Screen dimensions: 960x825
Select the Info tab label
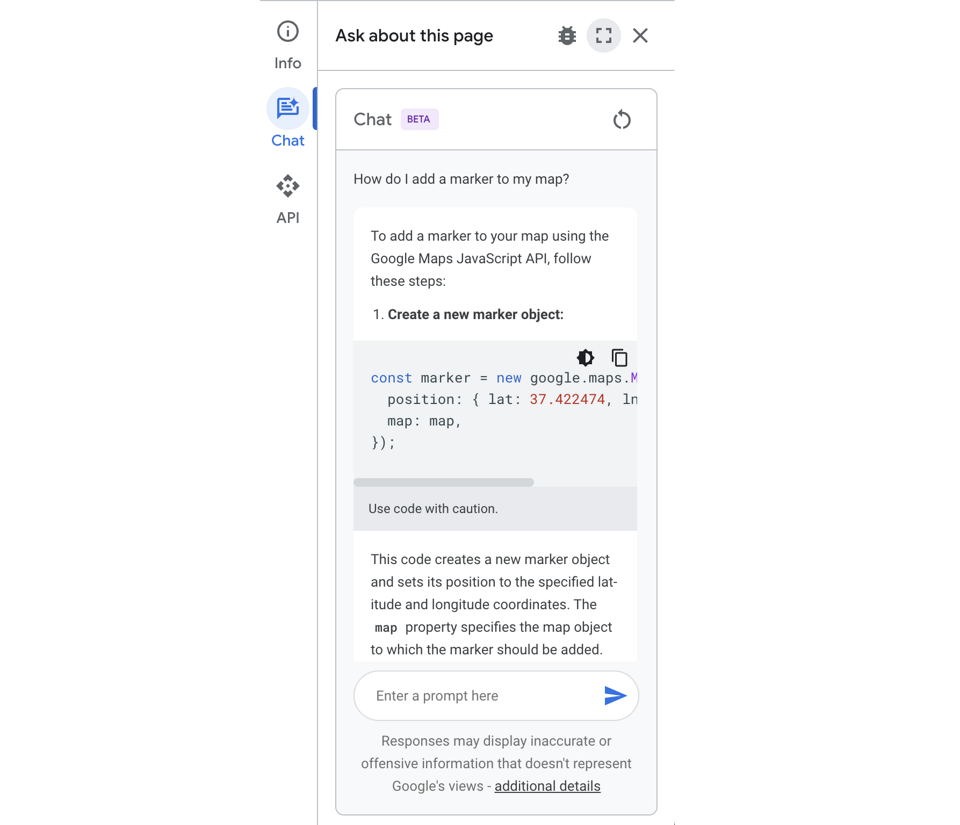287,63
